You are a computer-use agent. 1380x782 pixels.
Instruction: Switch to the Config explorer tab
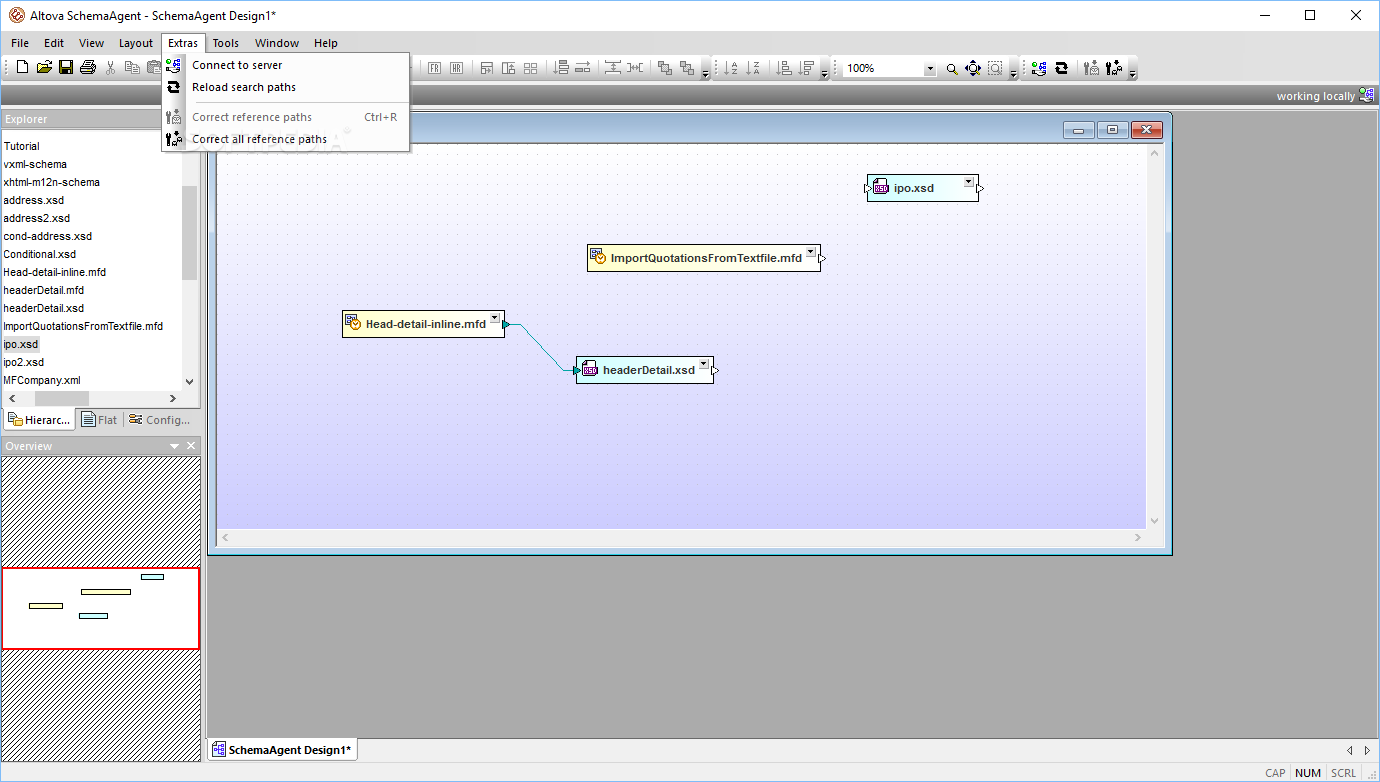(x=159, y=420)
